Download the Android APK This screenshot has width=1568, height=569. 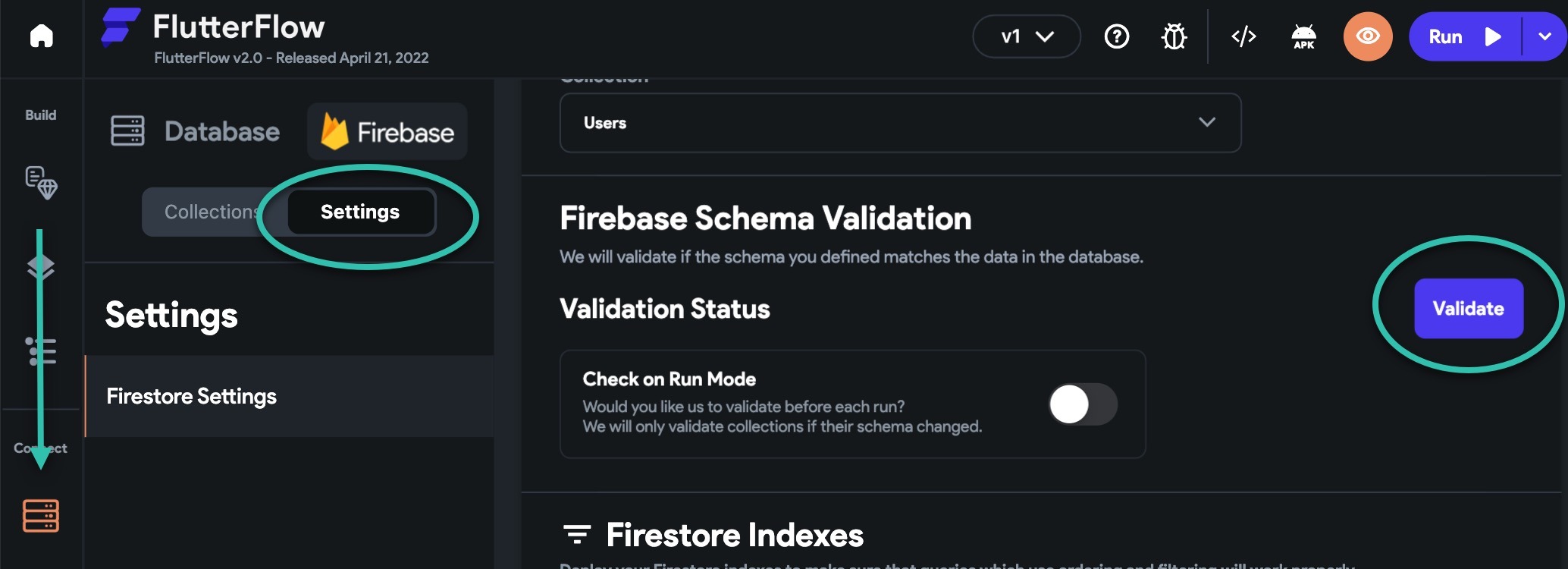(1304, 36)
